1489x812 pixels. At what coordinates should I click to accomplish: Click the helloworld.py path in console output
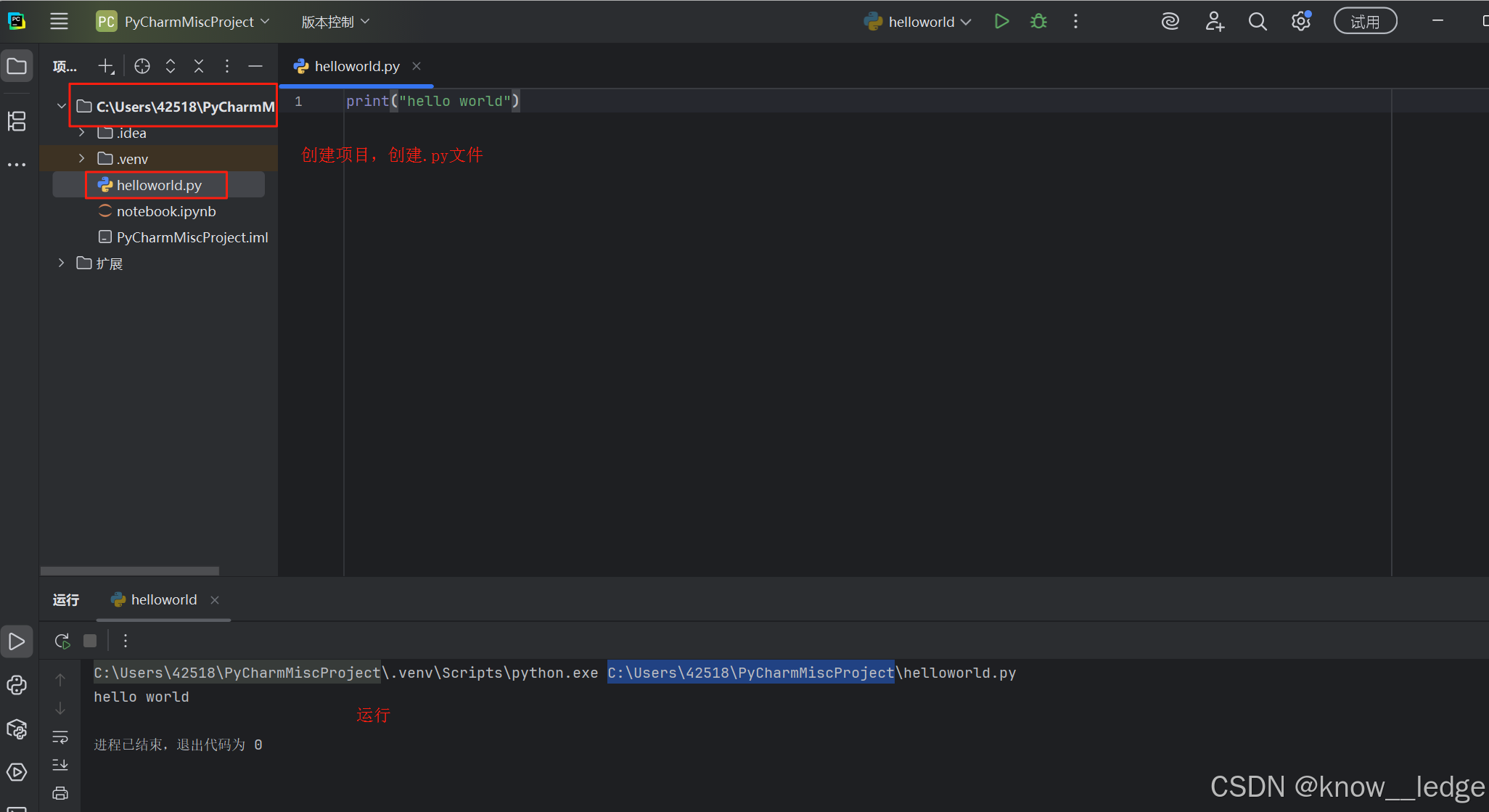pyautogui.click(x=811, y=673)
